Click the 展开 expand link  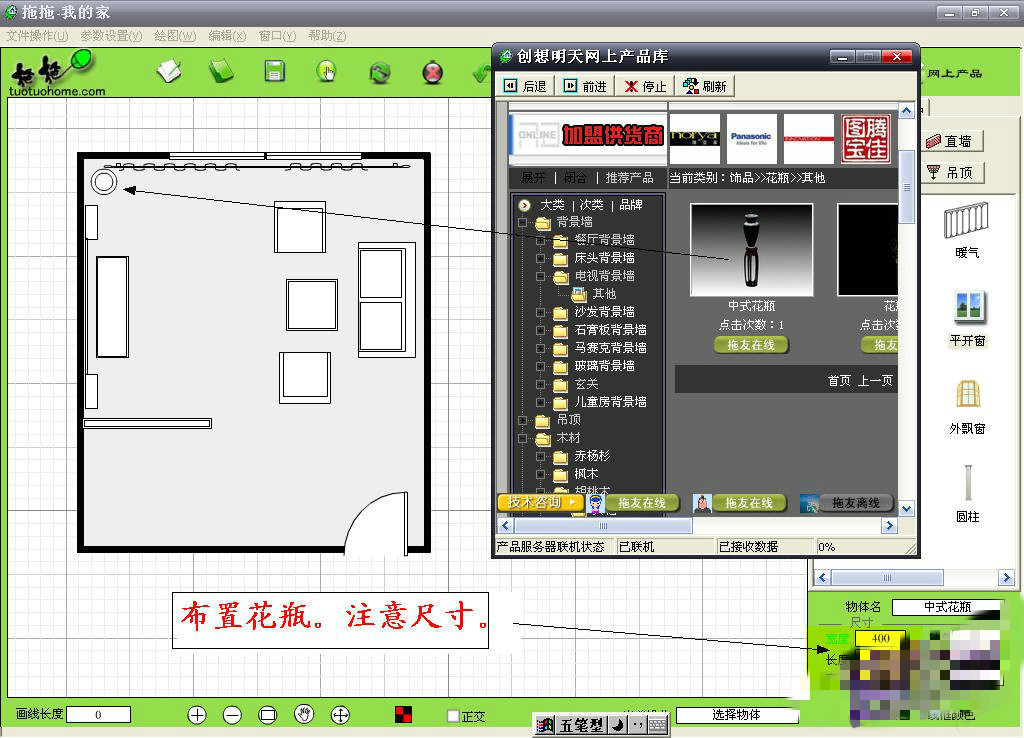tap(533, 178)
